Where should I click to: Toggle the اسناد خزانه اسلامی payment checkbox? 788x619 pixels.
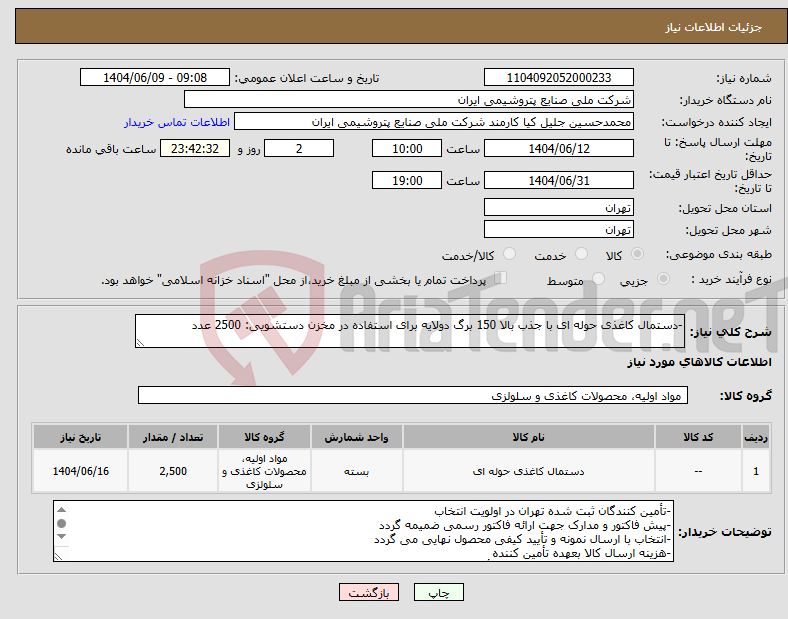coord(501,278)
